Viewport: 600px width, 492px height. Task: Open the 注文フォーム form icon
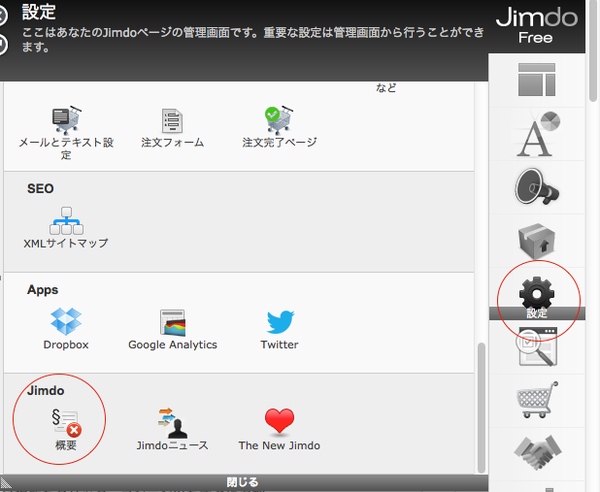click(172, 121)
